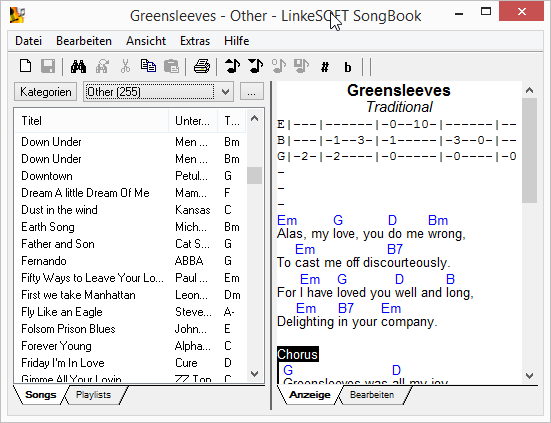Click the Cure artist cell
This screenshot has width=551, height=423.
pyautogui.click(x=186, y=363)
